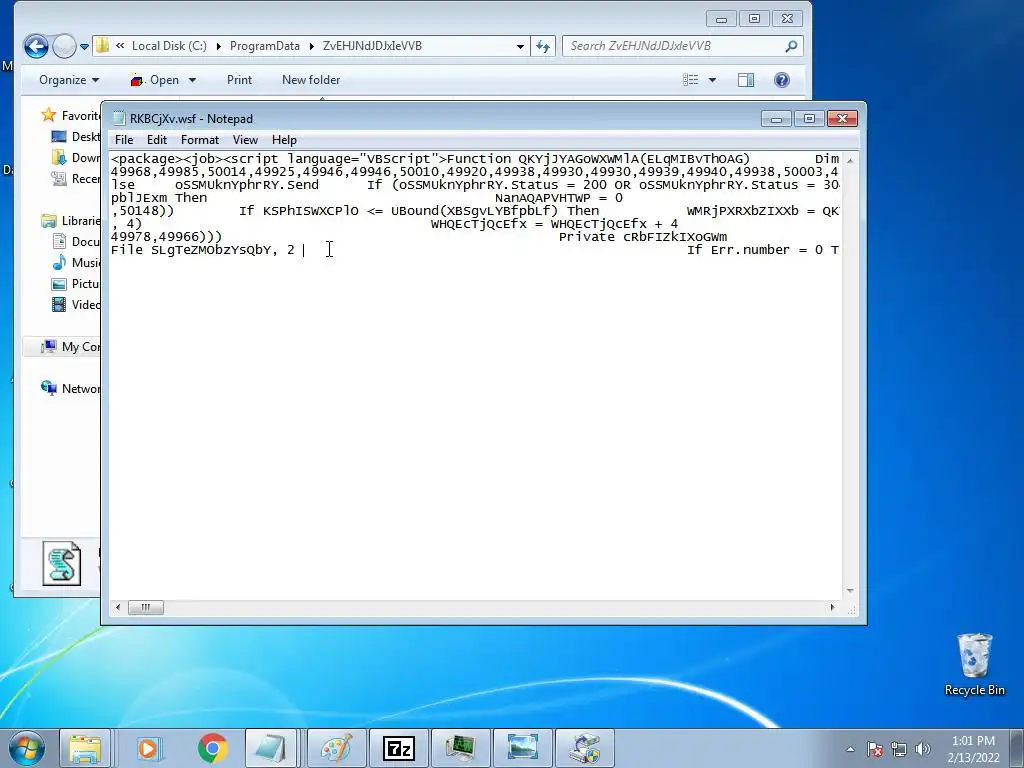
Task: Click Print in Explorer toolbar
Action: point(239,80)
